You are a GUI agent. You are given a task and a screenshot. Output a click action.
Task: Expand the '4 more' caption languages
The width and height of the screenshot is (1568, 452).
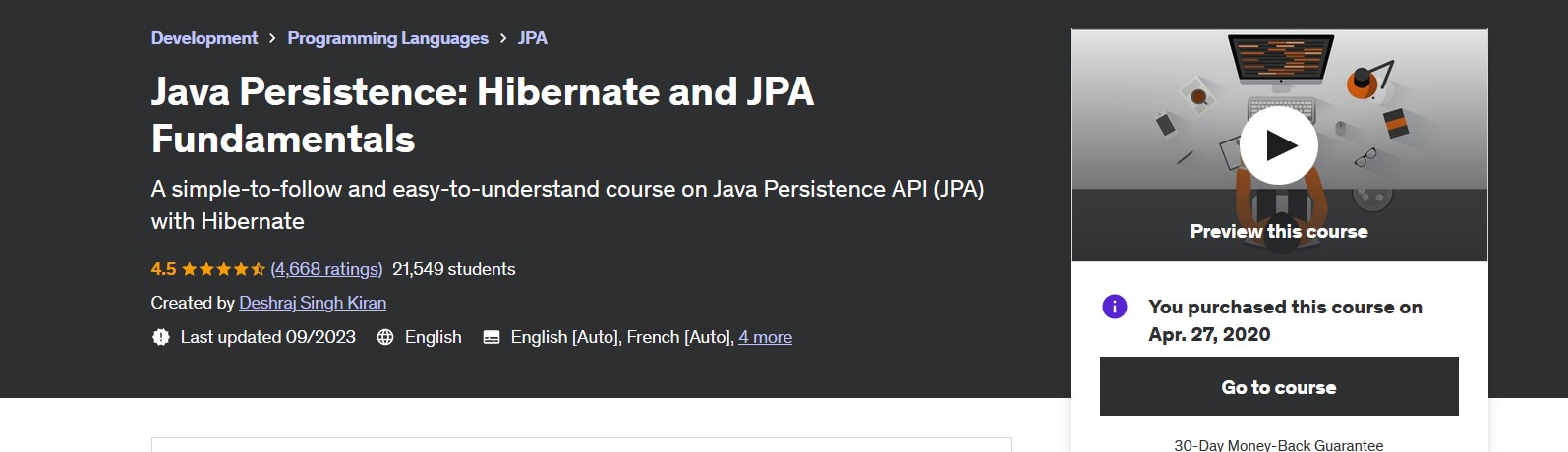point(766,337)
